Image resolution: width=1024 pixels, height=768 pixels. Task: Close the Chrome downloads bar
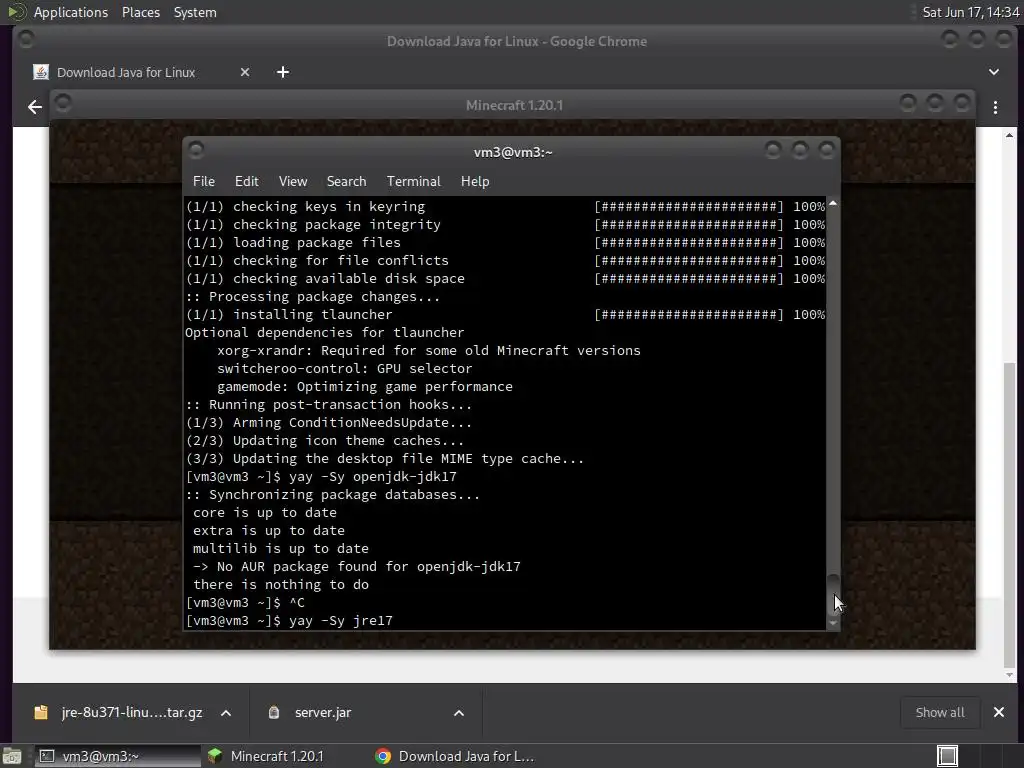click(999, 712)
